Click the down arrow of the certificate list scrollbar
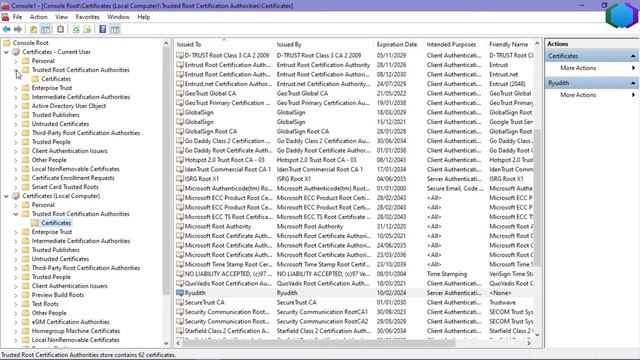The image size is (640, 360). 537,335
